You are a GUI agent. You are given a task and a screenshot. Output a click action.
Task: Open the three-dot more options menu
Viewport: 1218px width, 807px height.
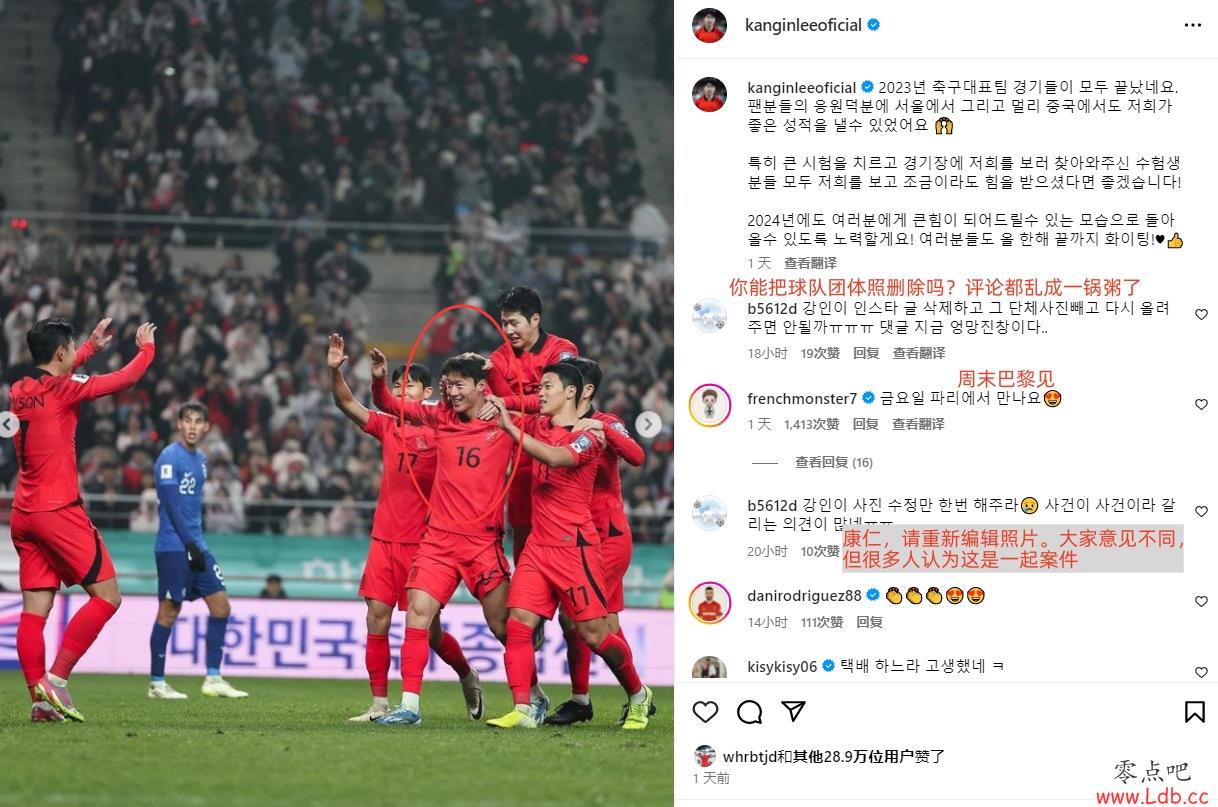(1193, 25)
